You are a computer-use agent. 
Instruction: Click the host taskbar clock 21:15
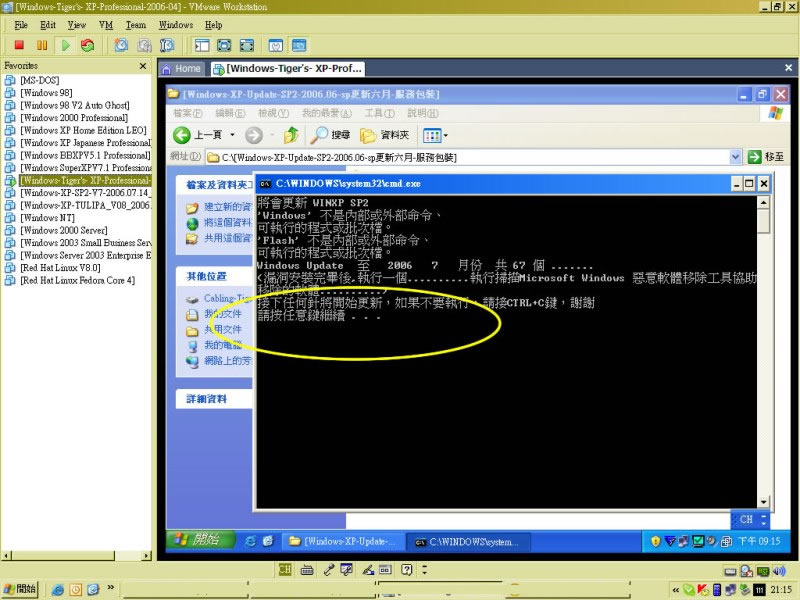[782, 590]
